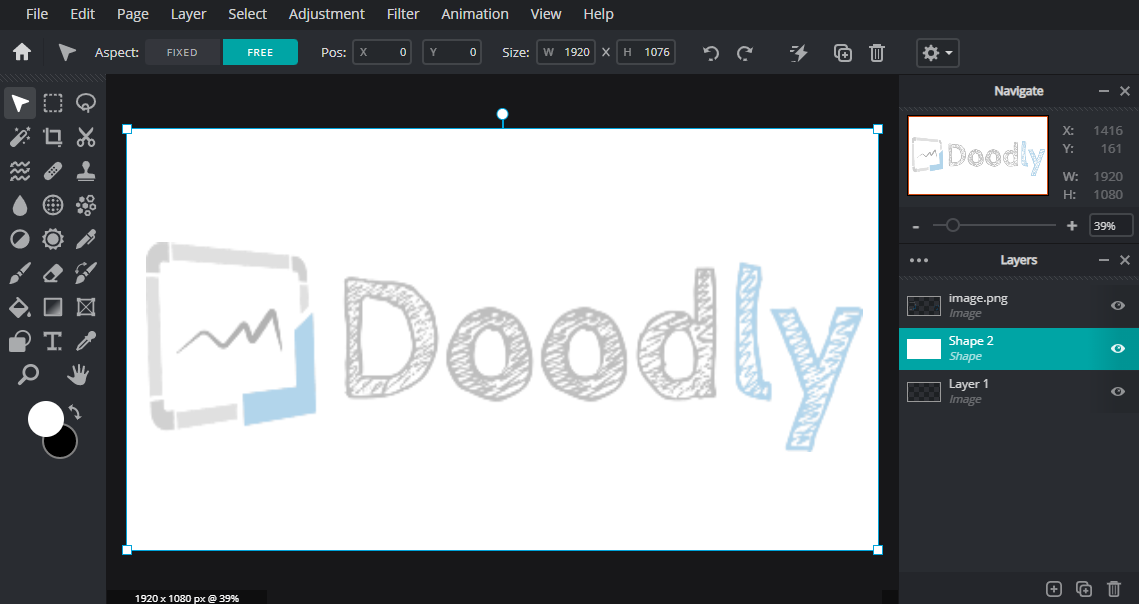Open the Layer menu

188,14
